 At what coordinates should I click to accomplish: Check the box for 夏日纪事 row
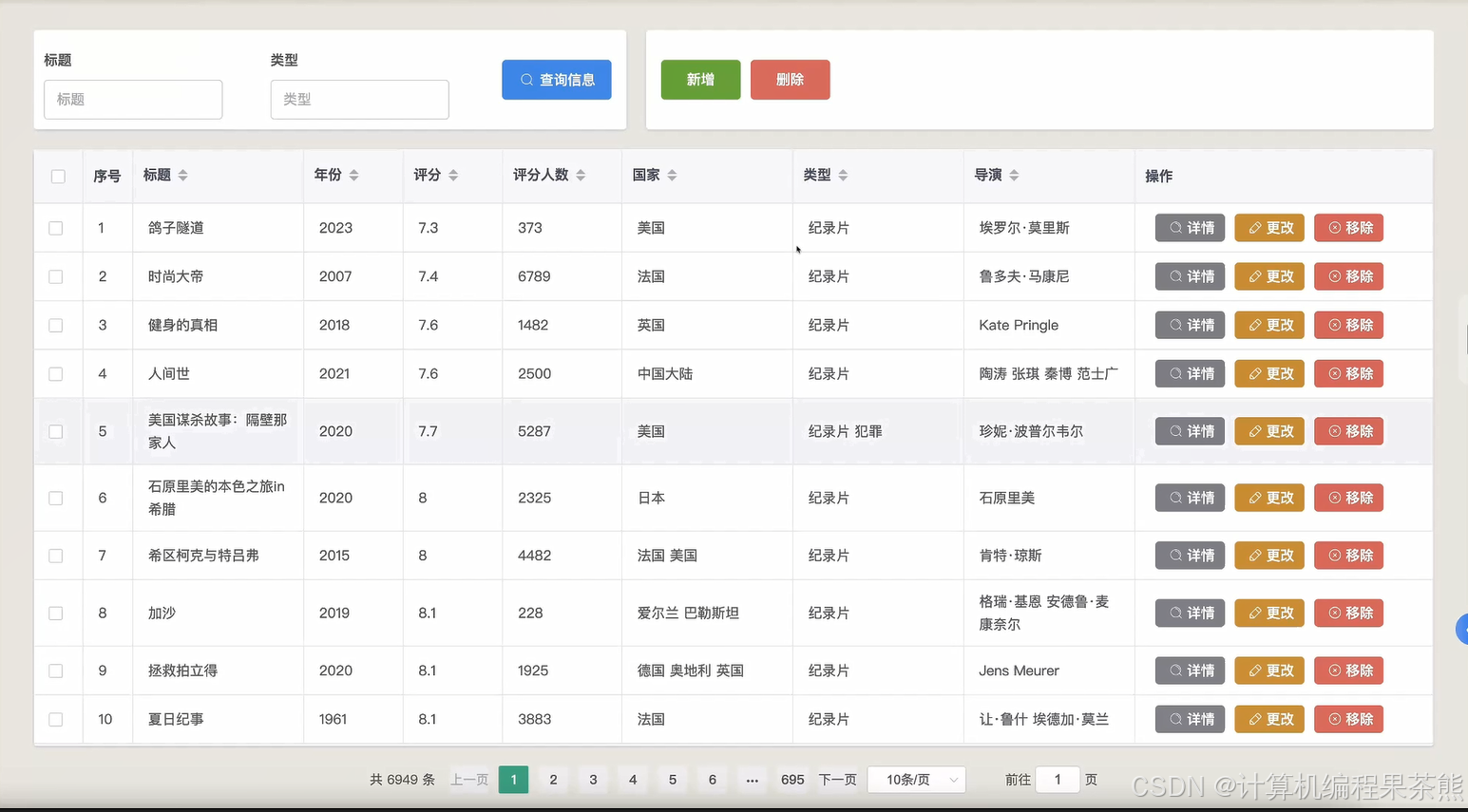[56, 719]
